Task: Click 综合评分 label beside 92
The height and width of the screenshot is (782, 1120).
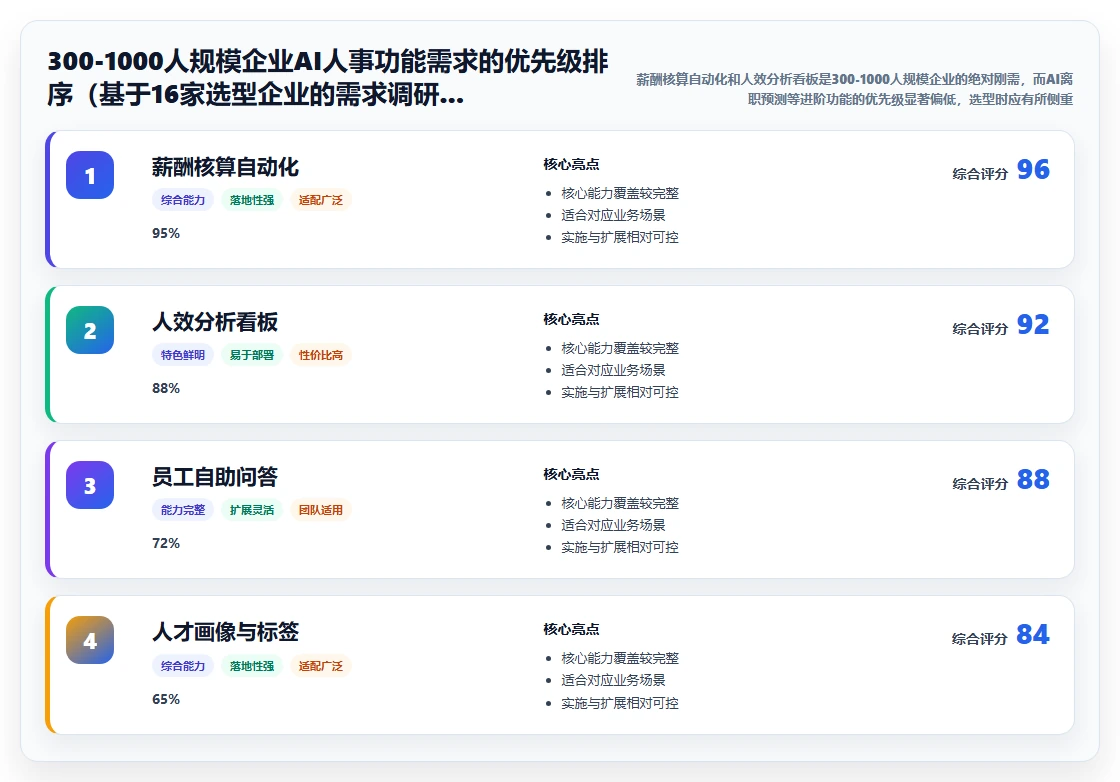Action: (980, 329)
